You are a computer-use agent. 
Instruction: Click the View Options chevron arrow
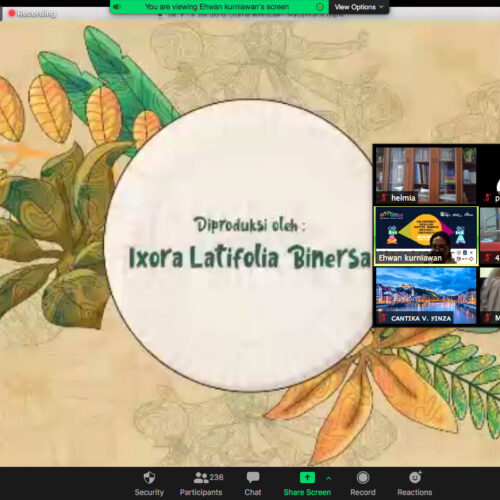coord(381,7)
